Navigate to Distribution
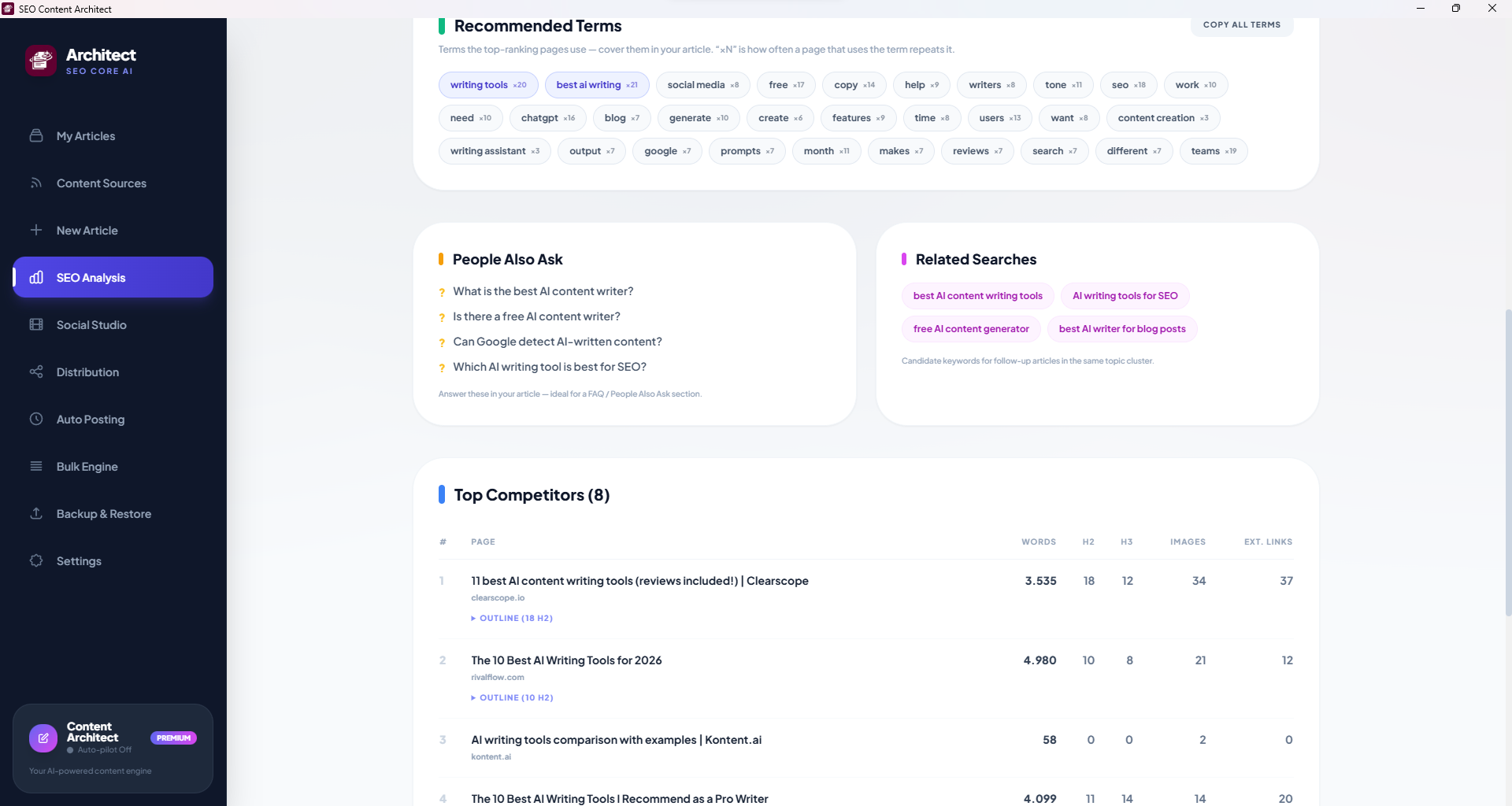Viewport: 1512px width, 806px height. (x=113, y=372)
